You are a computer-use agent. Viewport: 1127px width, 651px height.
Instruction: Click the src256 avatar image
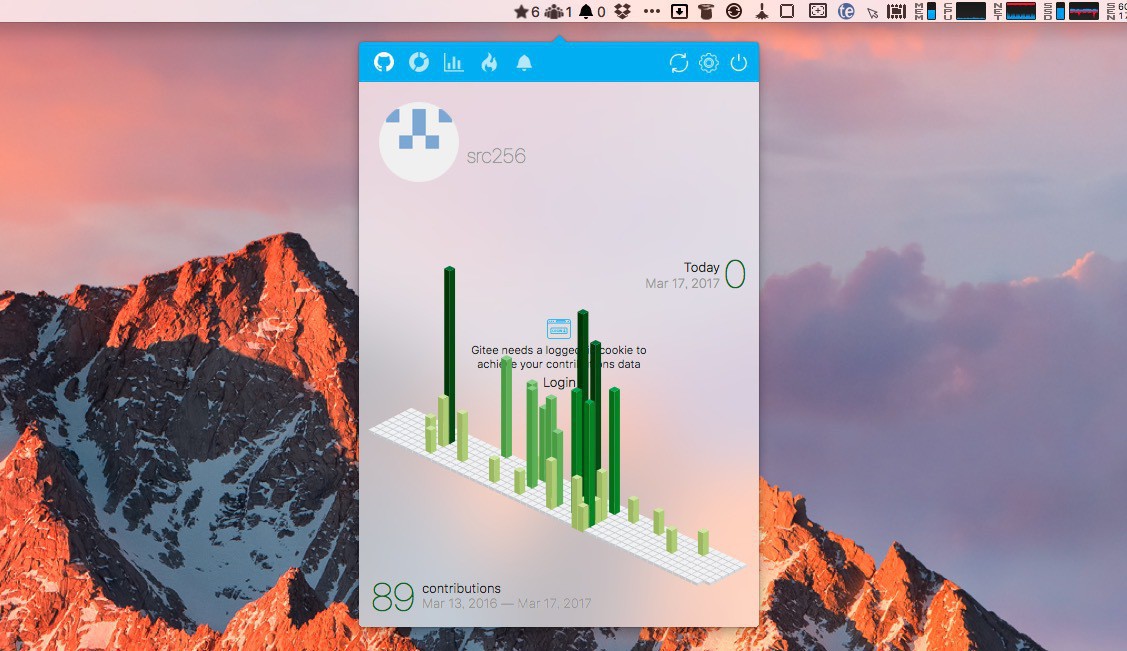419,142
